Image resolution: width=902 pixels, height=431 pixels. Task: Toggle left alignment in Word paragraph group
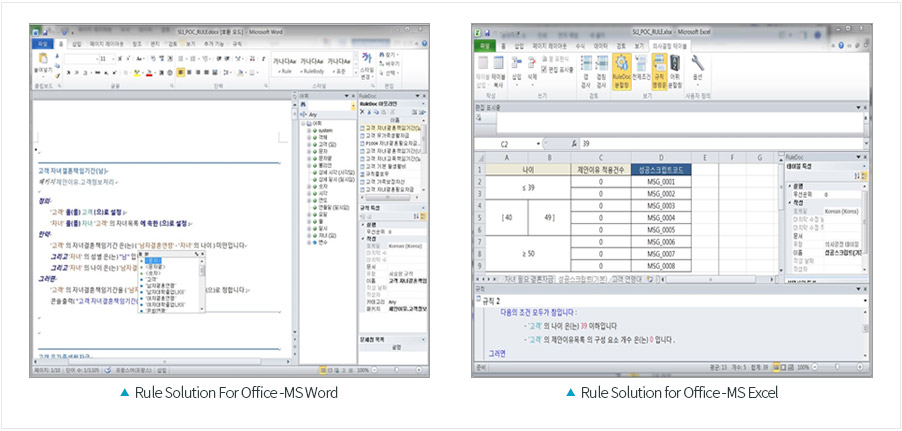coord(181,73)
